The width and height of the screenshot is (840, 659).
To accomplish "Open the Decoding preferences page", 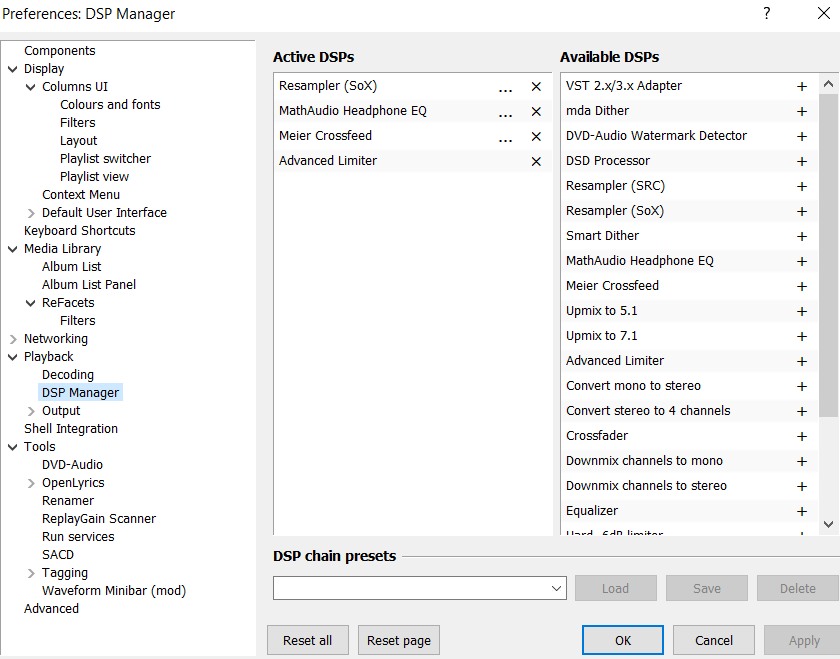I will click(x=68, y=375).
